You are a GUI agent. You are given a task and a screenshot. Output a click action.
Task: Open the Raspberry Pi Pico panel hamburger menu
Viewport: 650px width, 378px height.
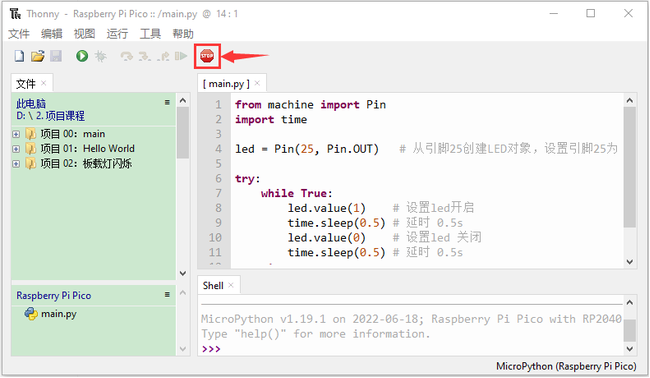(167, 294)
